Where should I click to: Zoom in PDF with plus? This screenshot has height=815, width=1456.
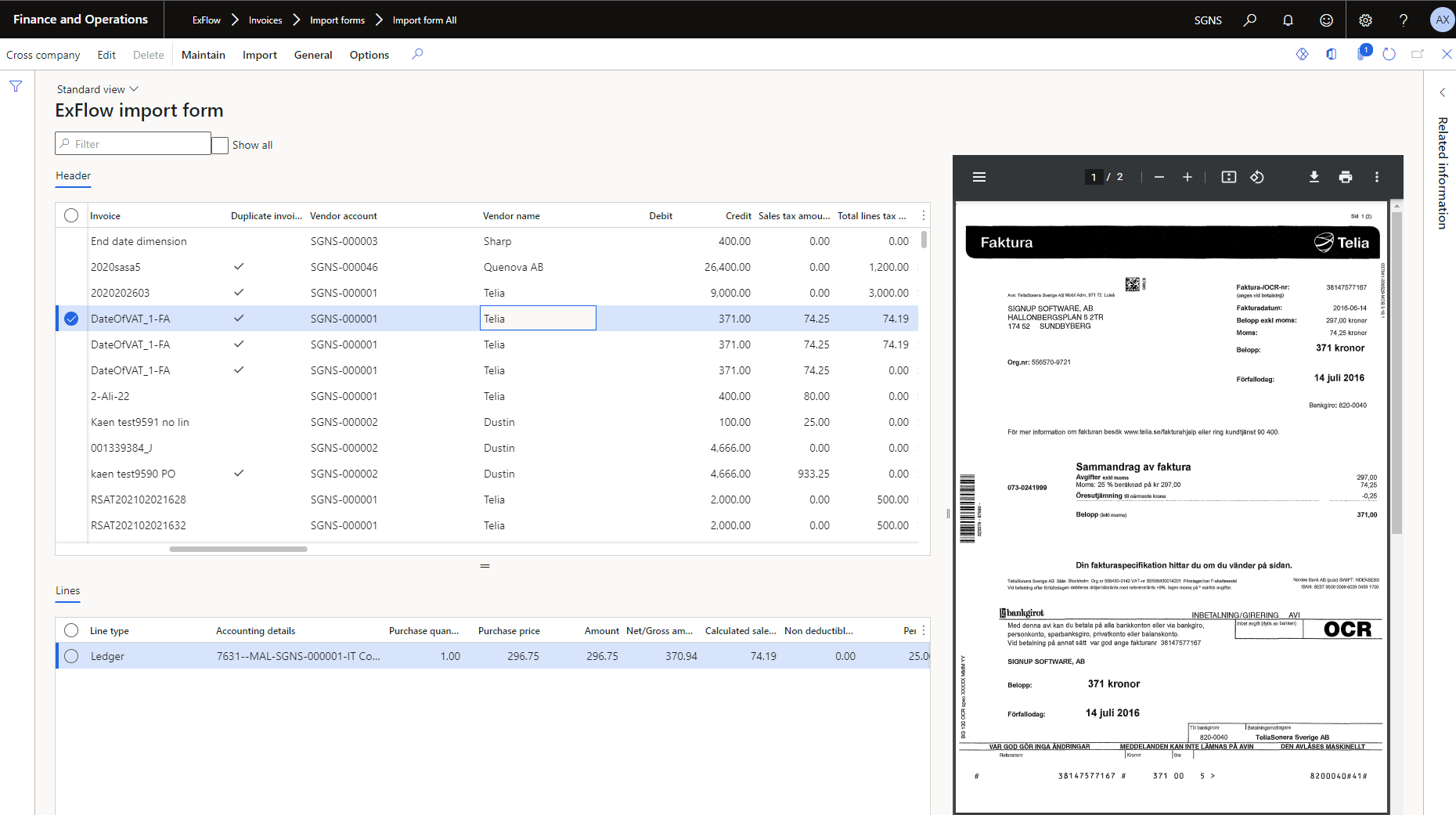click(x=1188, y=177)
